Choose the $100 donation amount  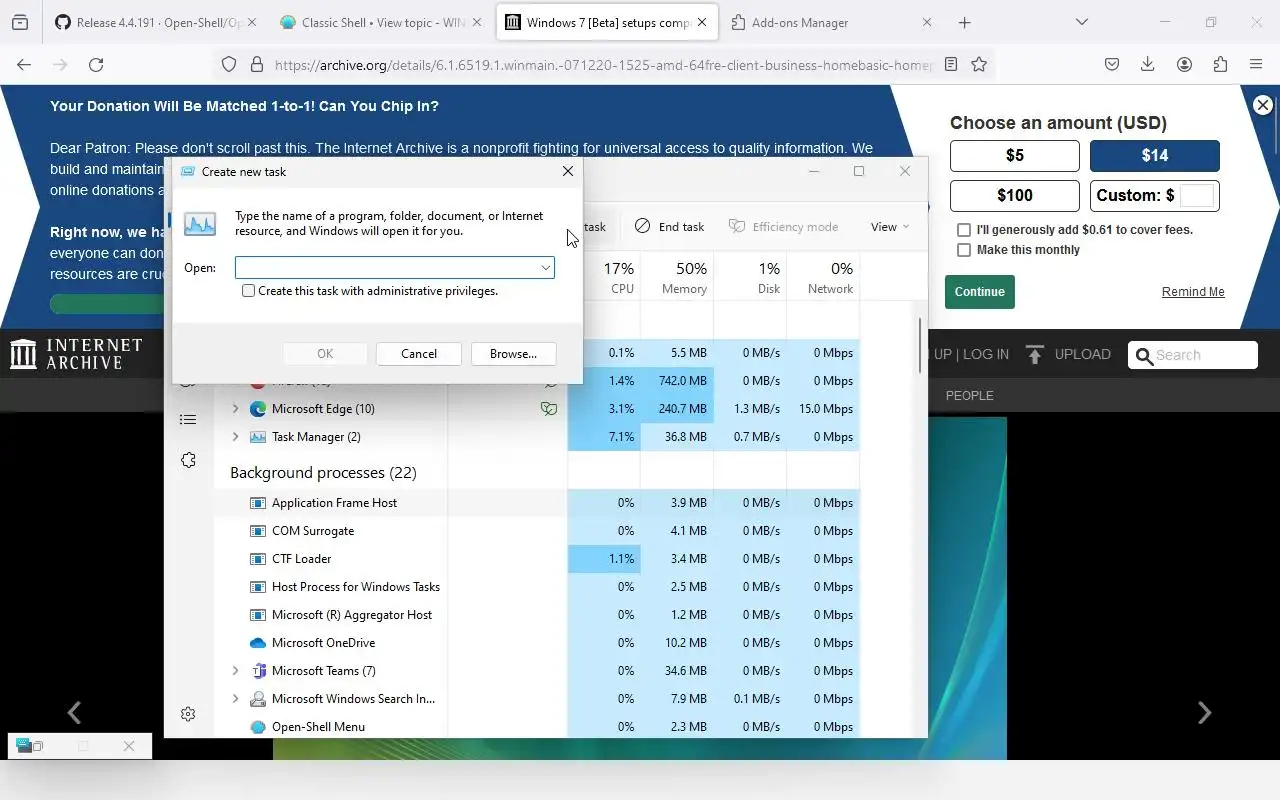(x=1015, y=195)
